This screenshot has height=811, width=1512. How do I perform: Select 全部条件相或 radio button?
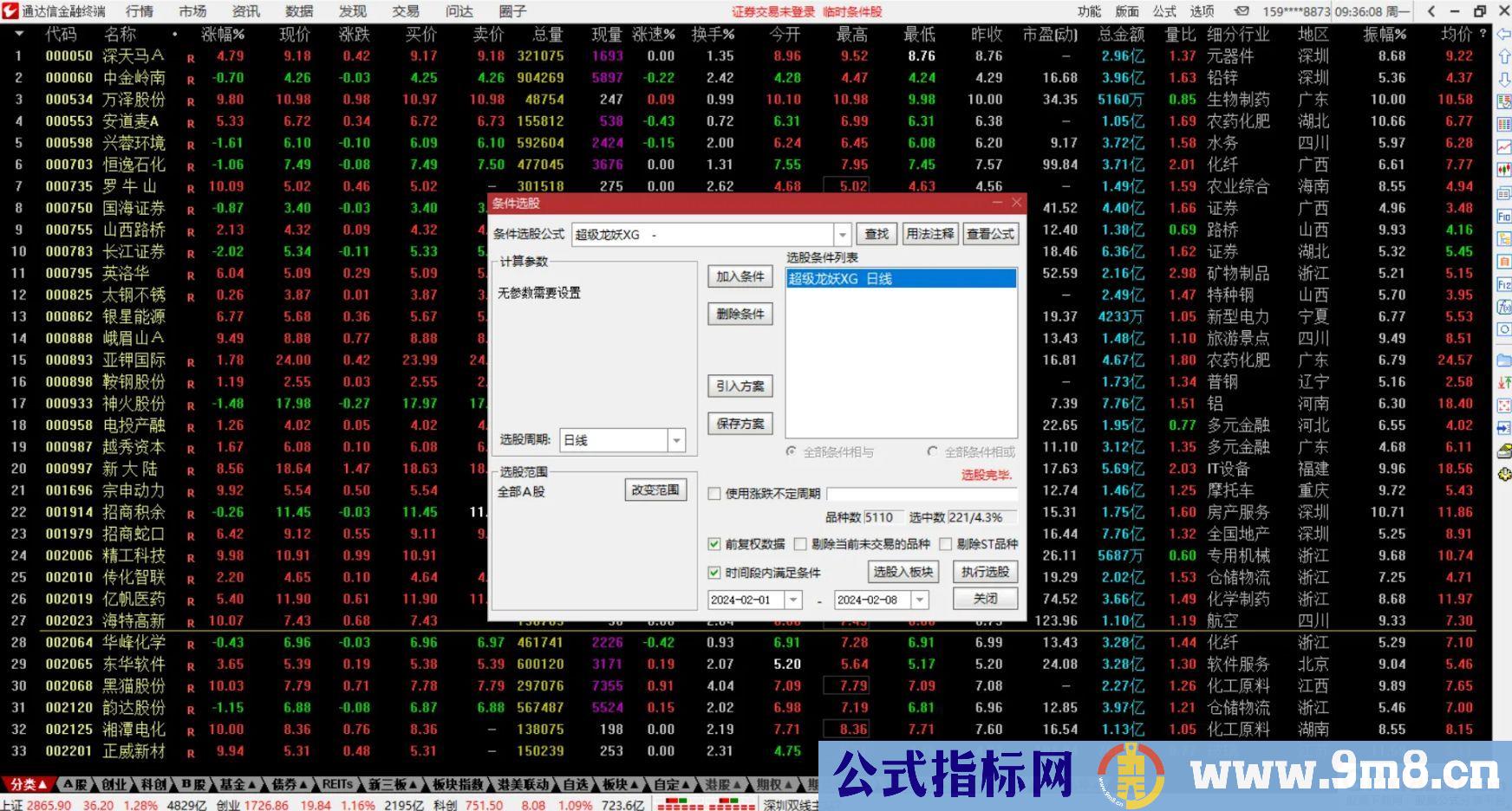(x=932, y=451)
